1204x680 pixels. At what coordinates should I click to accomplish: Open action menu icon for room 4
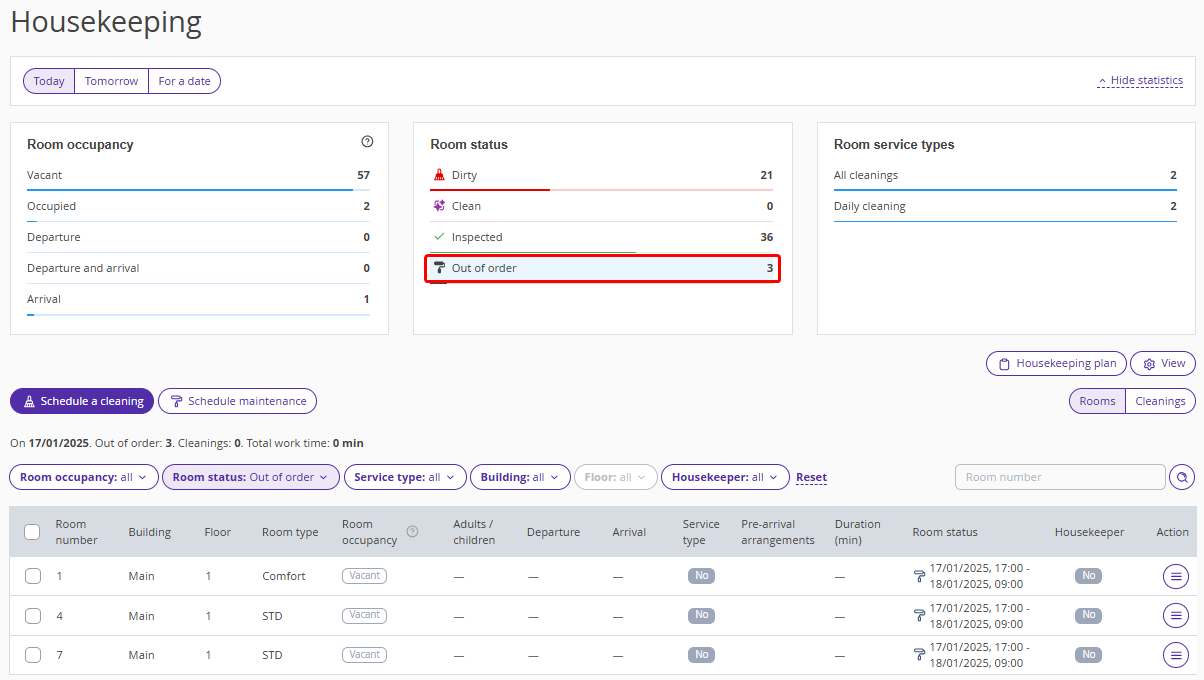coord(1176,616)
